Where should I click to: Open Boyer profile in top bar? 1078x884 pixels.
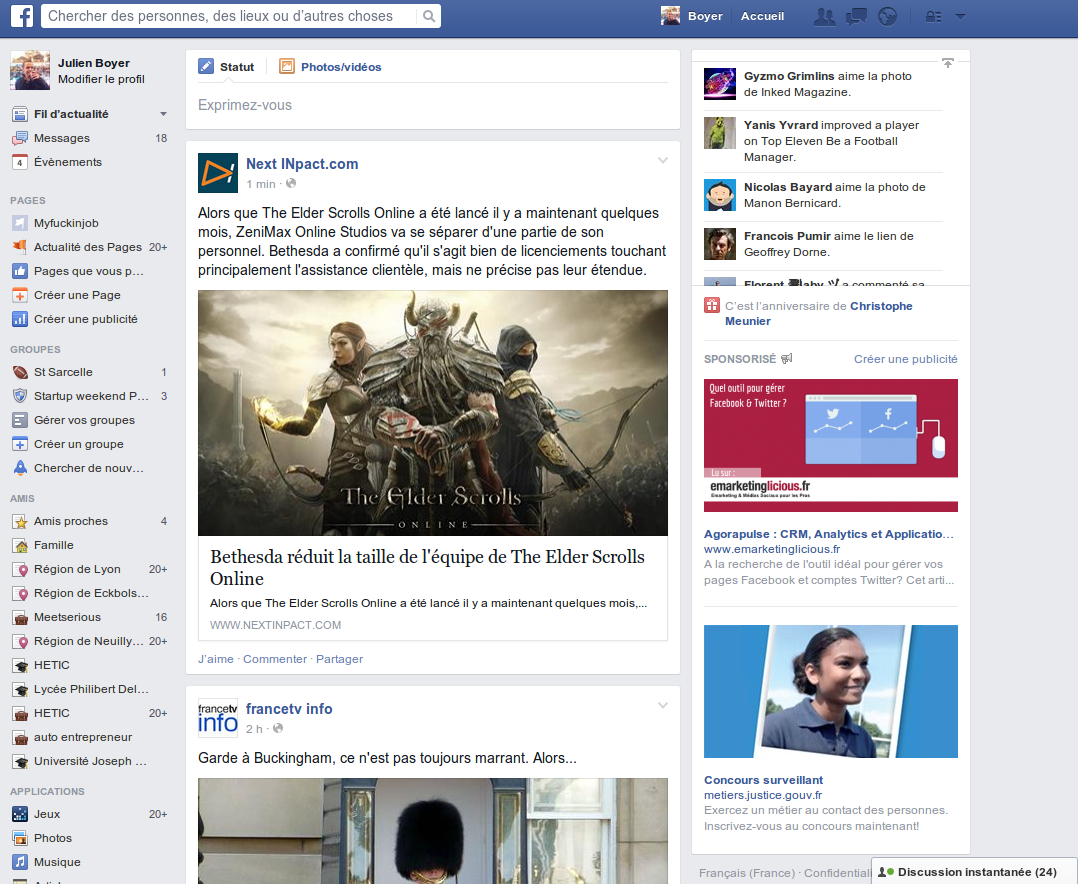(x=692, y=16)
